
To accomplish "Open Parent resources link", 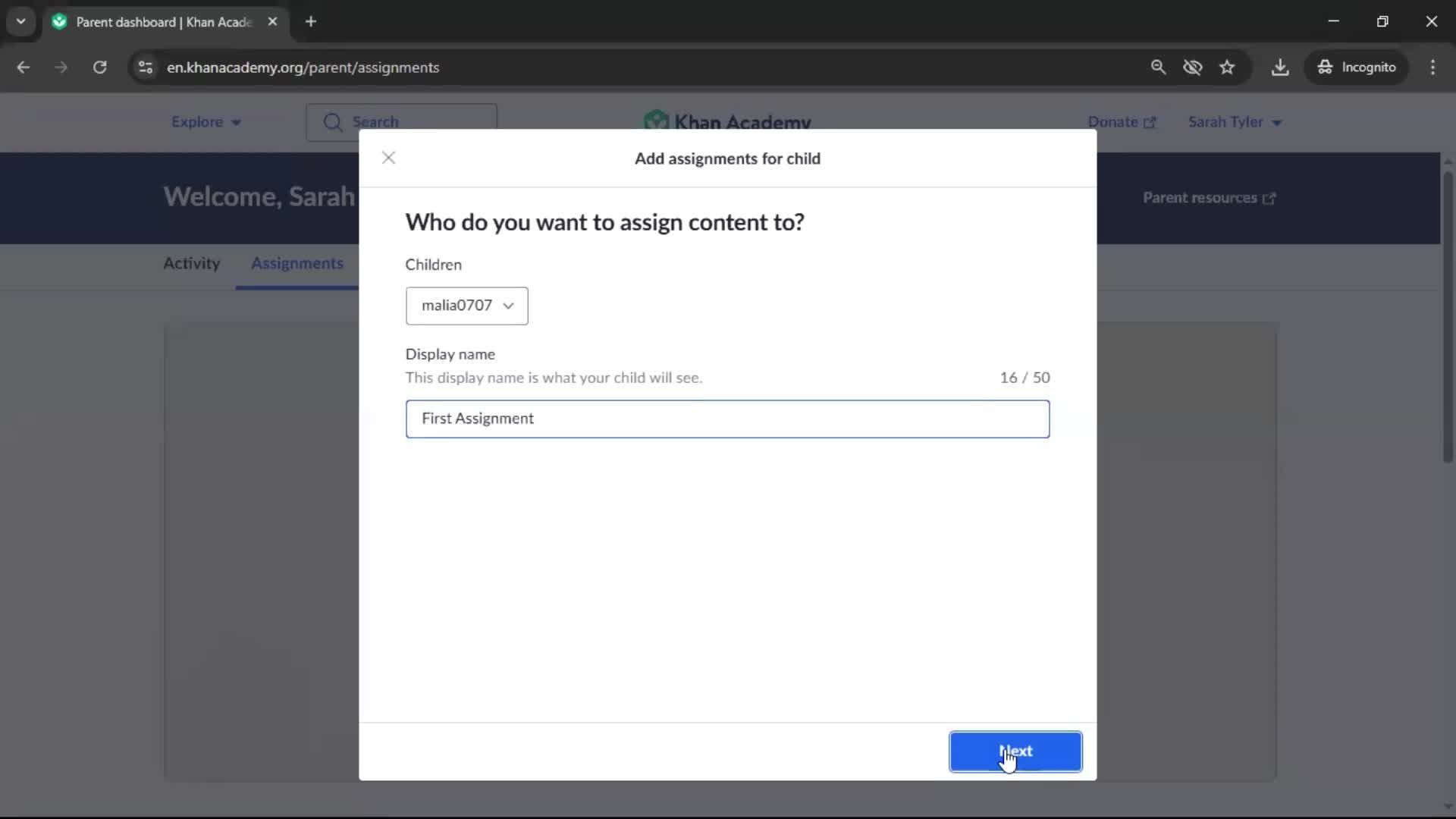I will click(1210, 198).
